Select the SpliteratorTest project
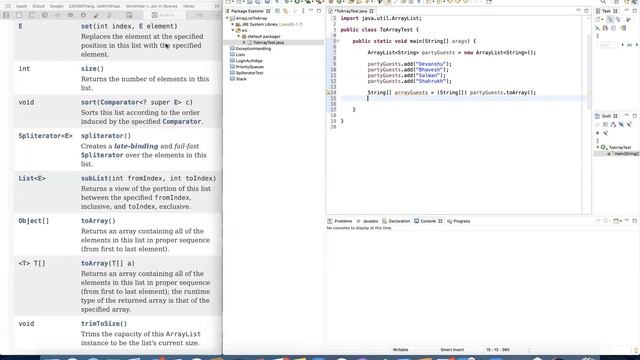This screenshot has height=360, width=640. (x=249, y=73)
